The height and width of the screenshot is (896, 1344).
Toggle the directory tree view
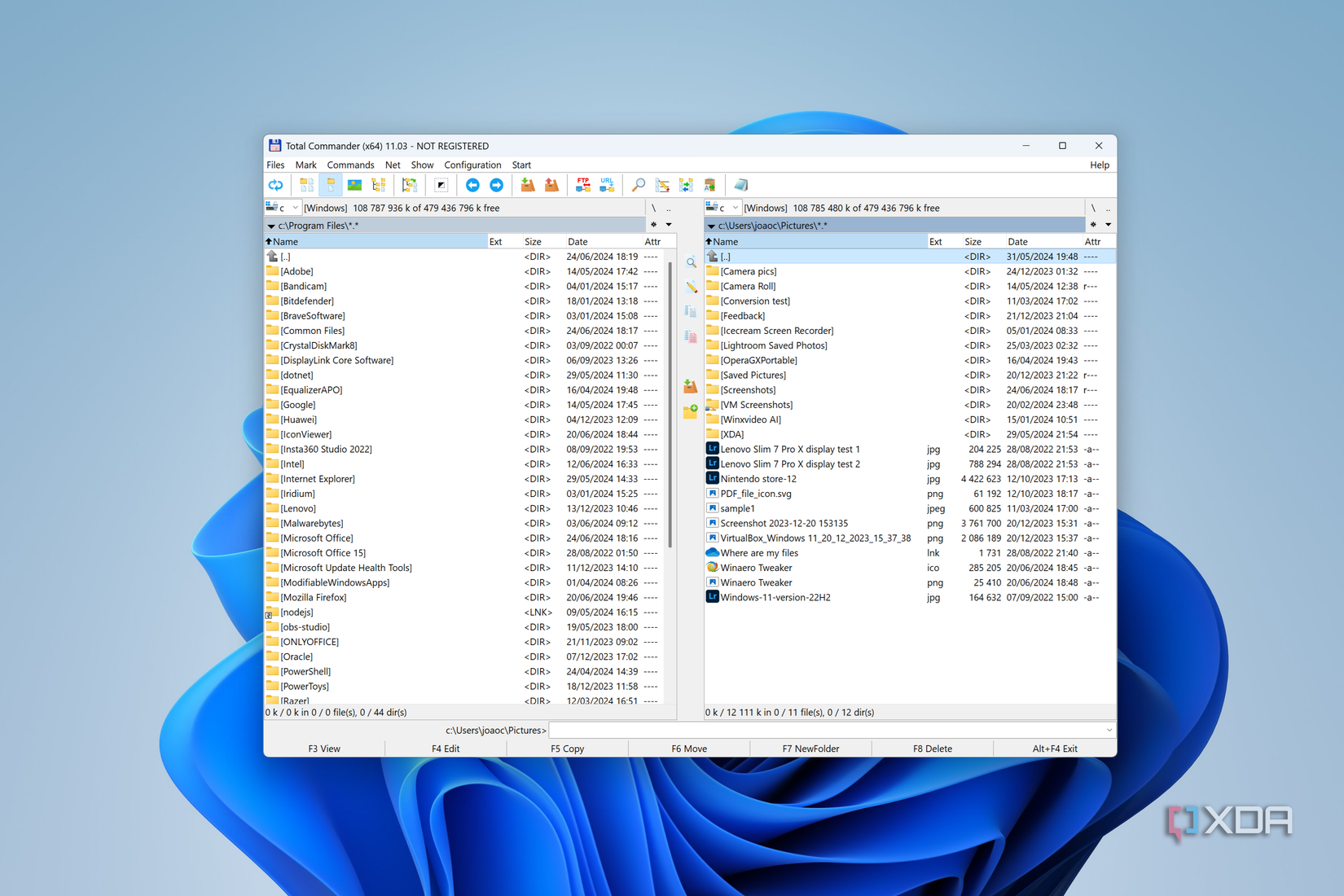[379, 185]
